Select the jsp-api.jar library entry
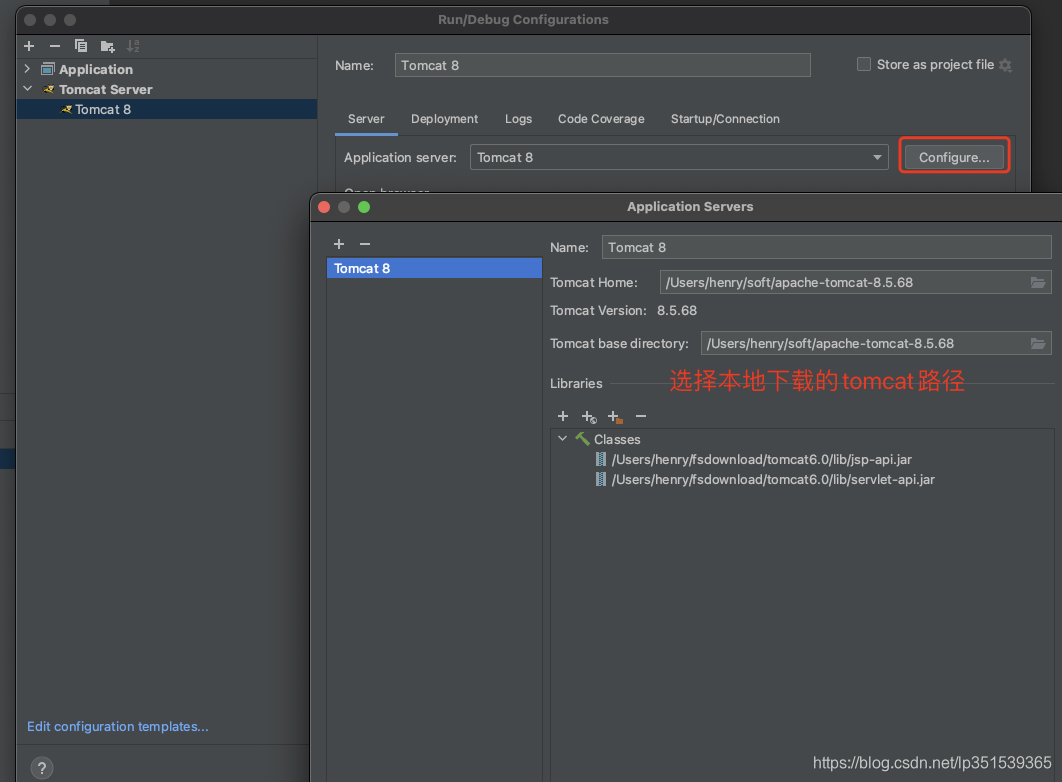The height and width of the screenshot is (782, 1062). click(x=761, y=459)
